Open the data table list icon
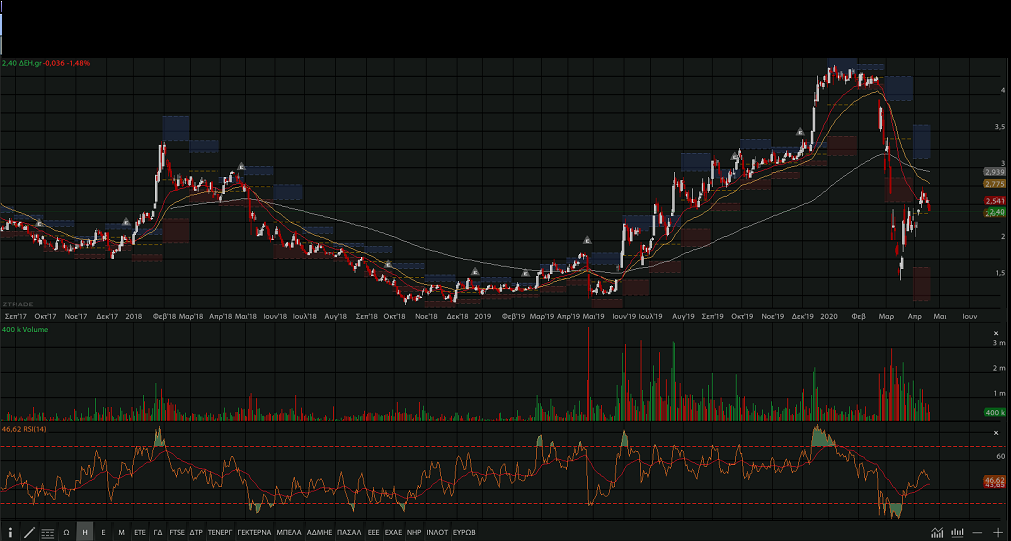This screenshot has height=541, width=1011. tap(47, 532)
